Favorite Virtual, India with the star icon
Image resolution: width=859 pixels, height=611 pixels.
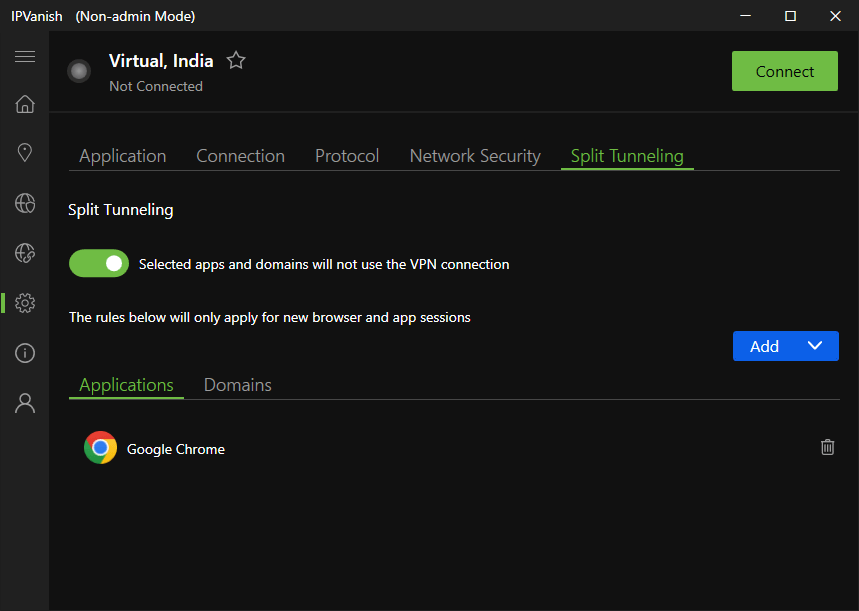236,60
